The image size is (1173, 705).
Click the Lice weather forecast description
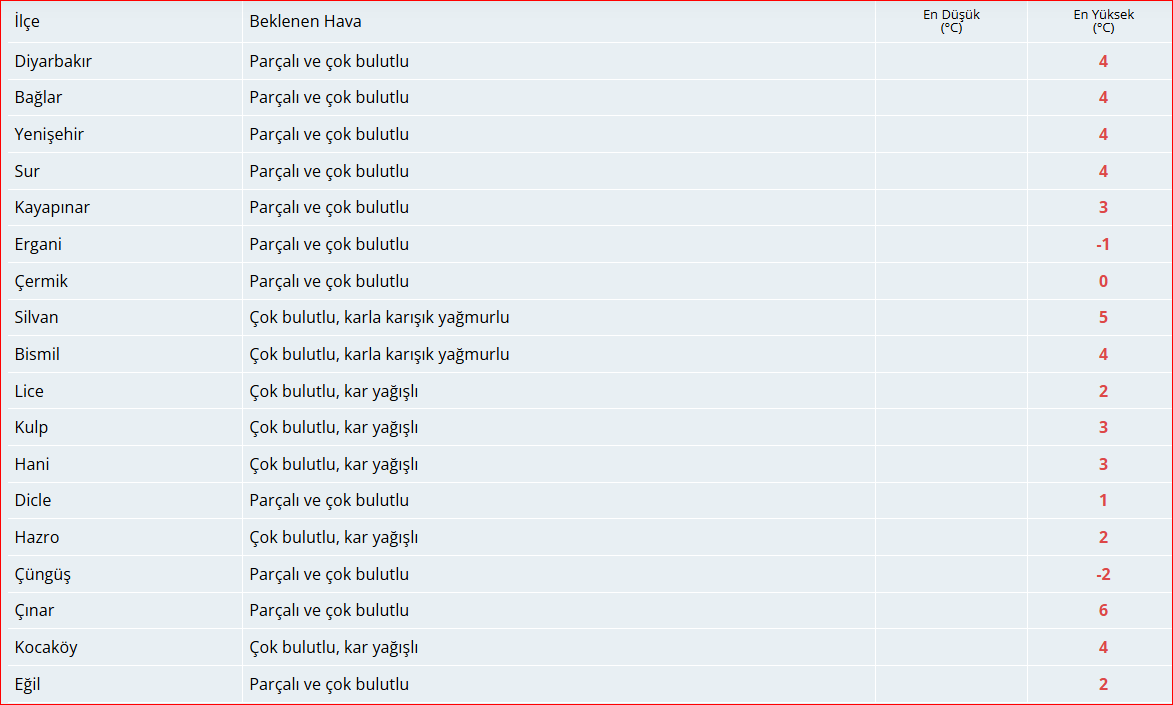pyautogui.click(x=333, y=391)
